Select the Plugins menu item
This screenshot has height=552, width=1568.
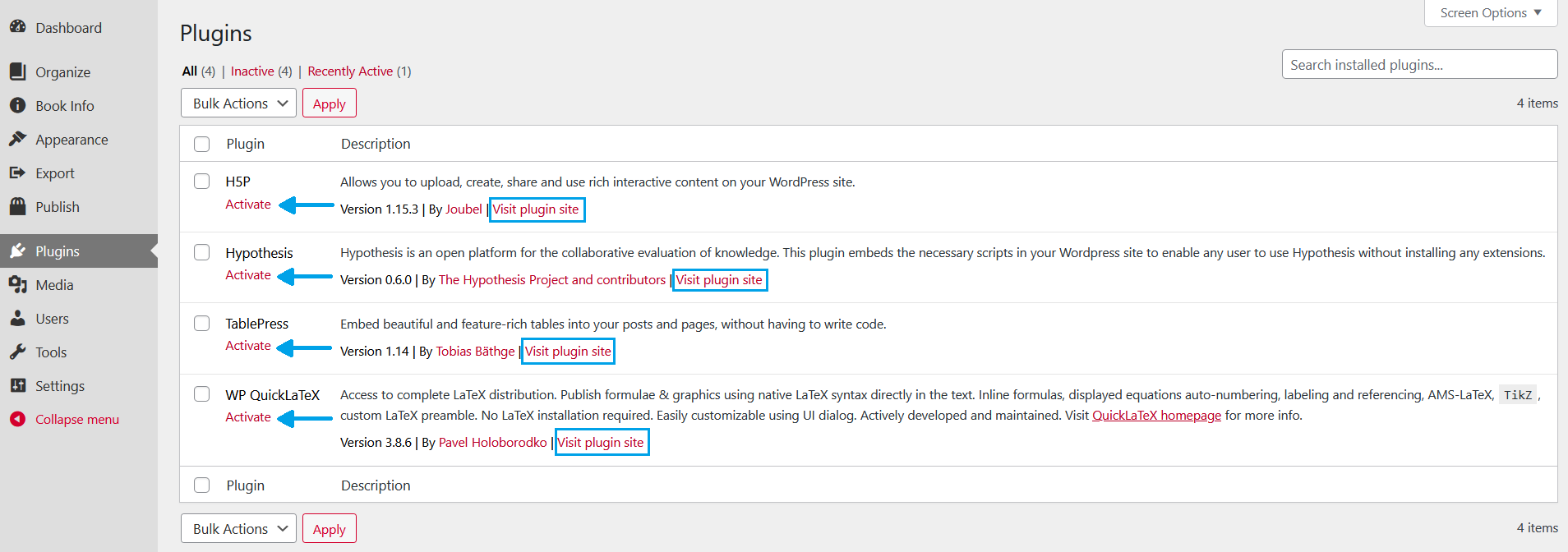[x=79, y=251]
